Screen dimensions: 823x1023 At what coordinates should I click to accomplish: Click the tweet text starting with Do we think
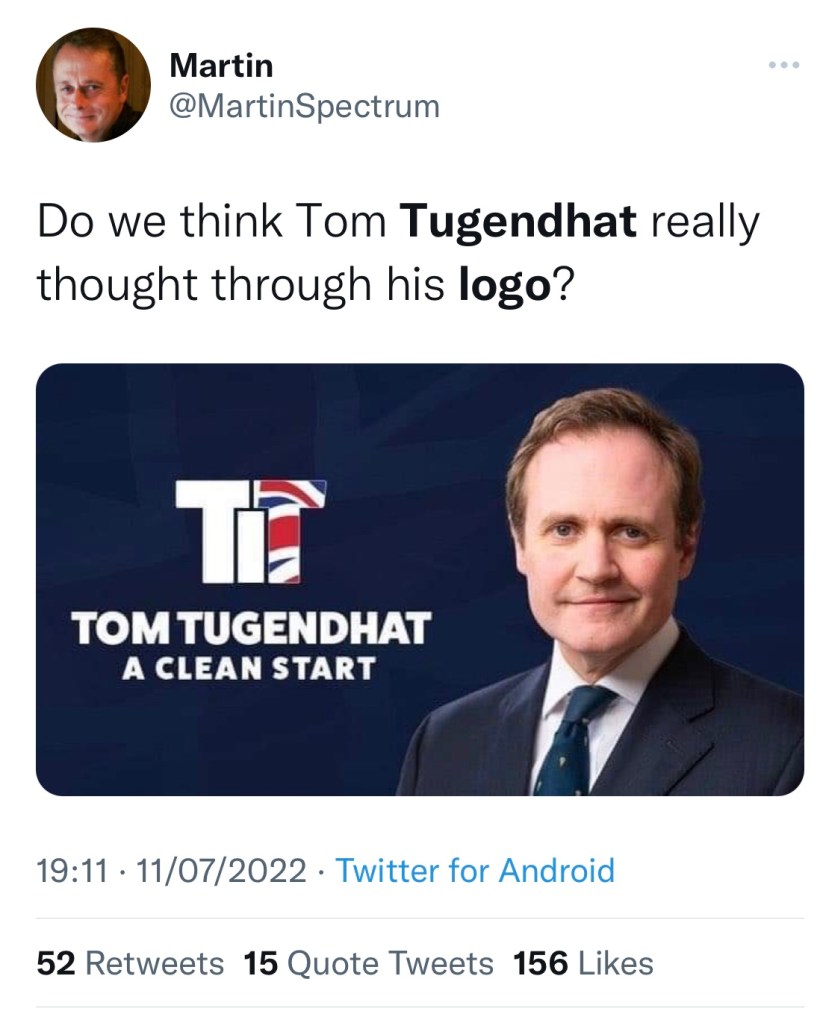click(x=200, y=222)
